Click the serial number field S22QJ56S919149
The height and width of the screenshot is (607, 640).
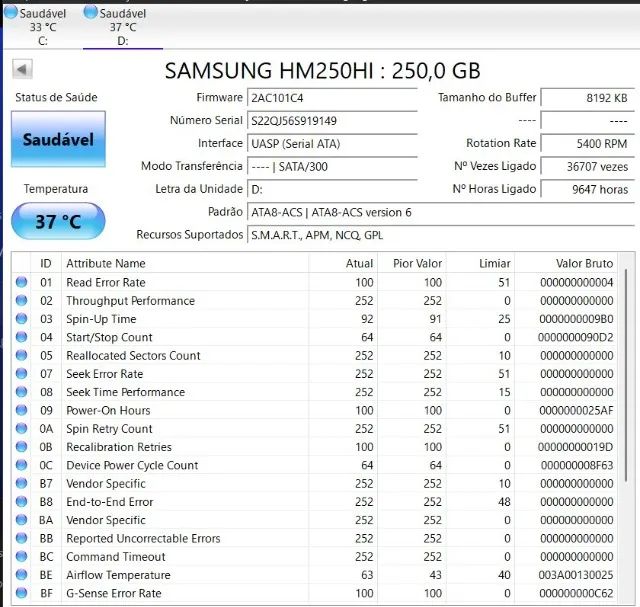[332, 121]
